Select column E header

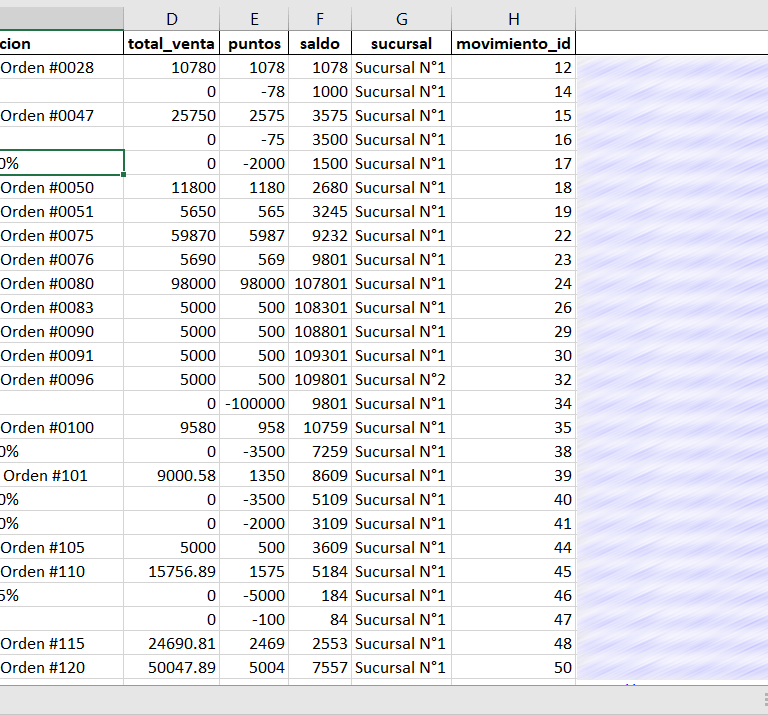[254, 19]
